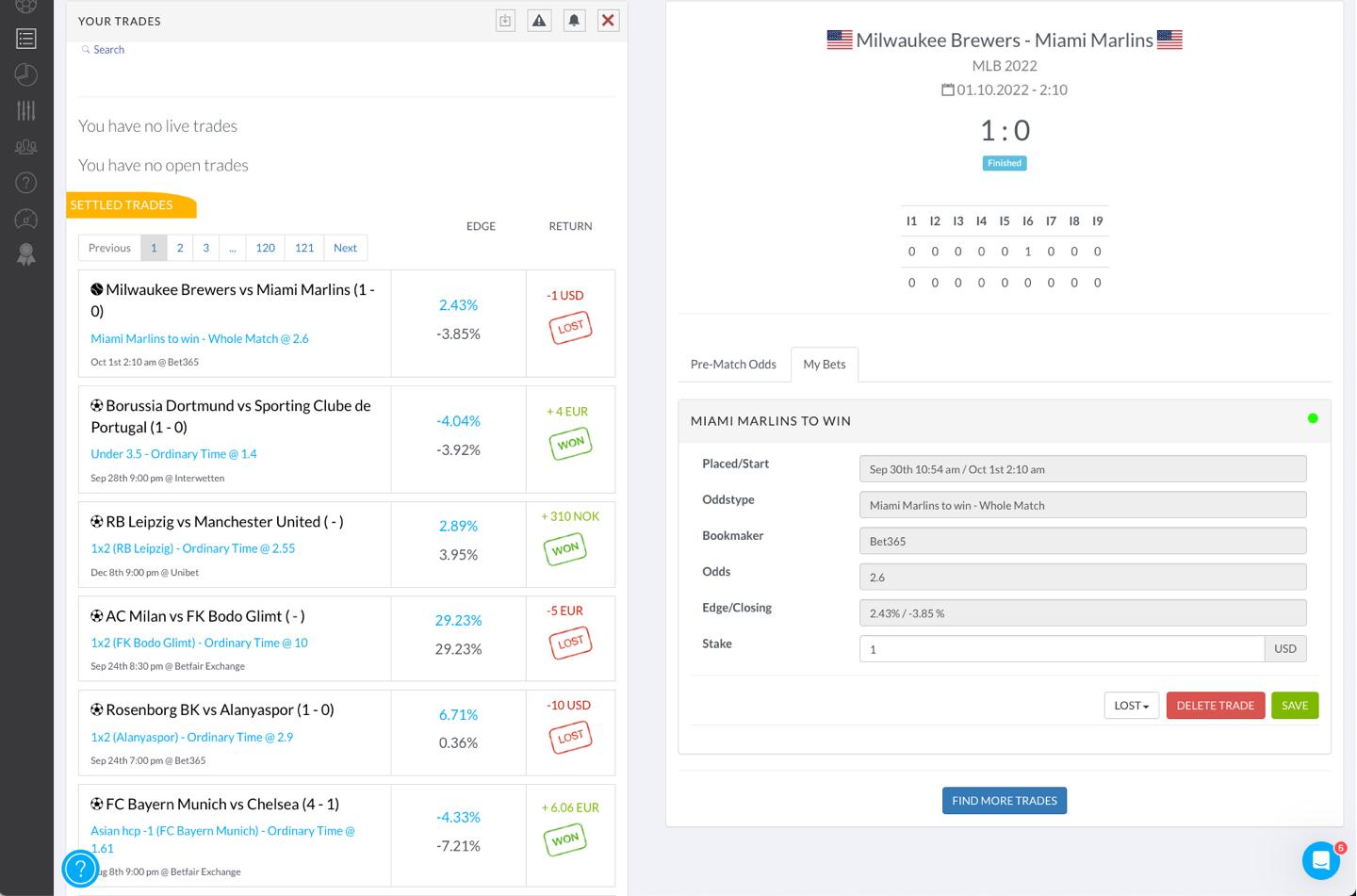Select the My Bets tab
Screen dimensions: 1357x896
[x=824, y=365]
